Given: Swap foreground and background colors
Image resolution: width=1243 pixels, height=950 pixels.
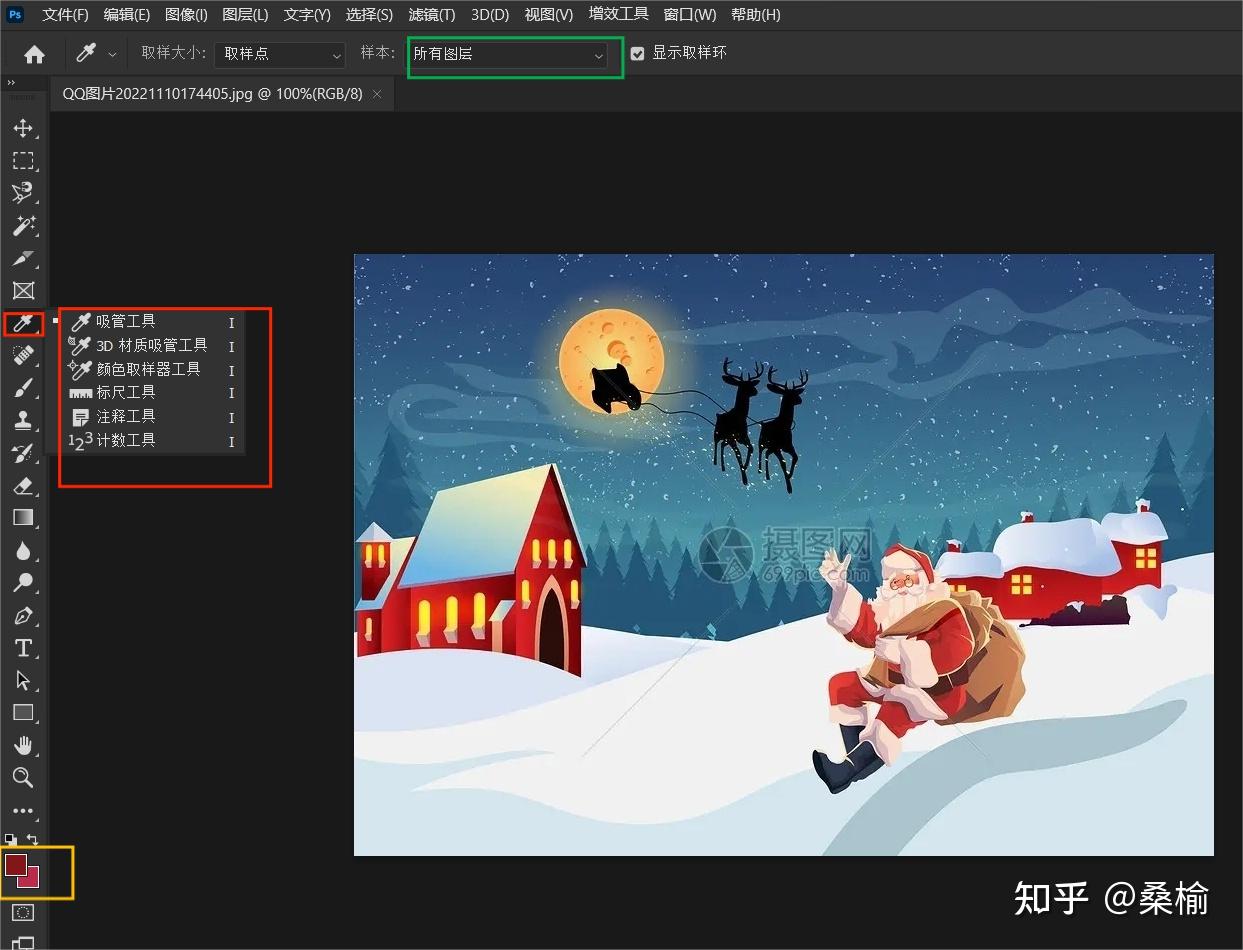Looking at the screenshot, I should [33, 840].
